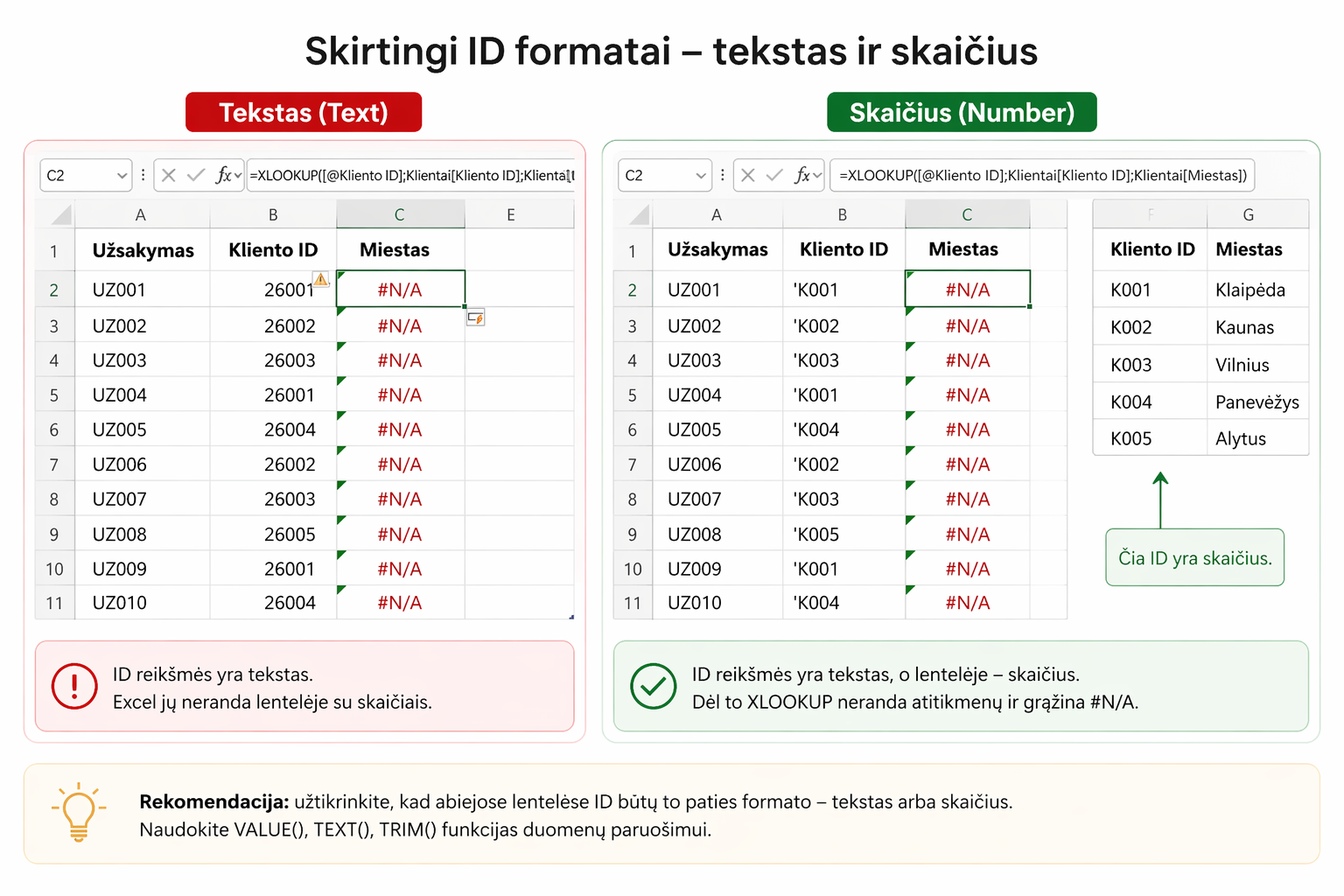The width and height of the screenshot is (1344, 896).
Task: Open the Name Box dropdown arrow in right sheet
Action: click(701, 176)
